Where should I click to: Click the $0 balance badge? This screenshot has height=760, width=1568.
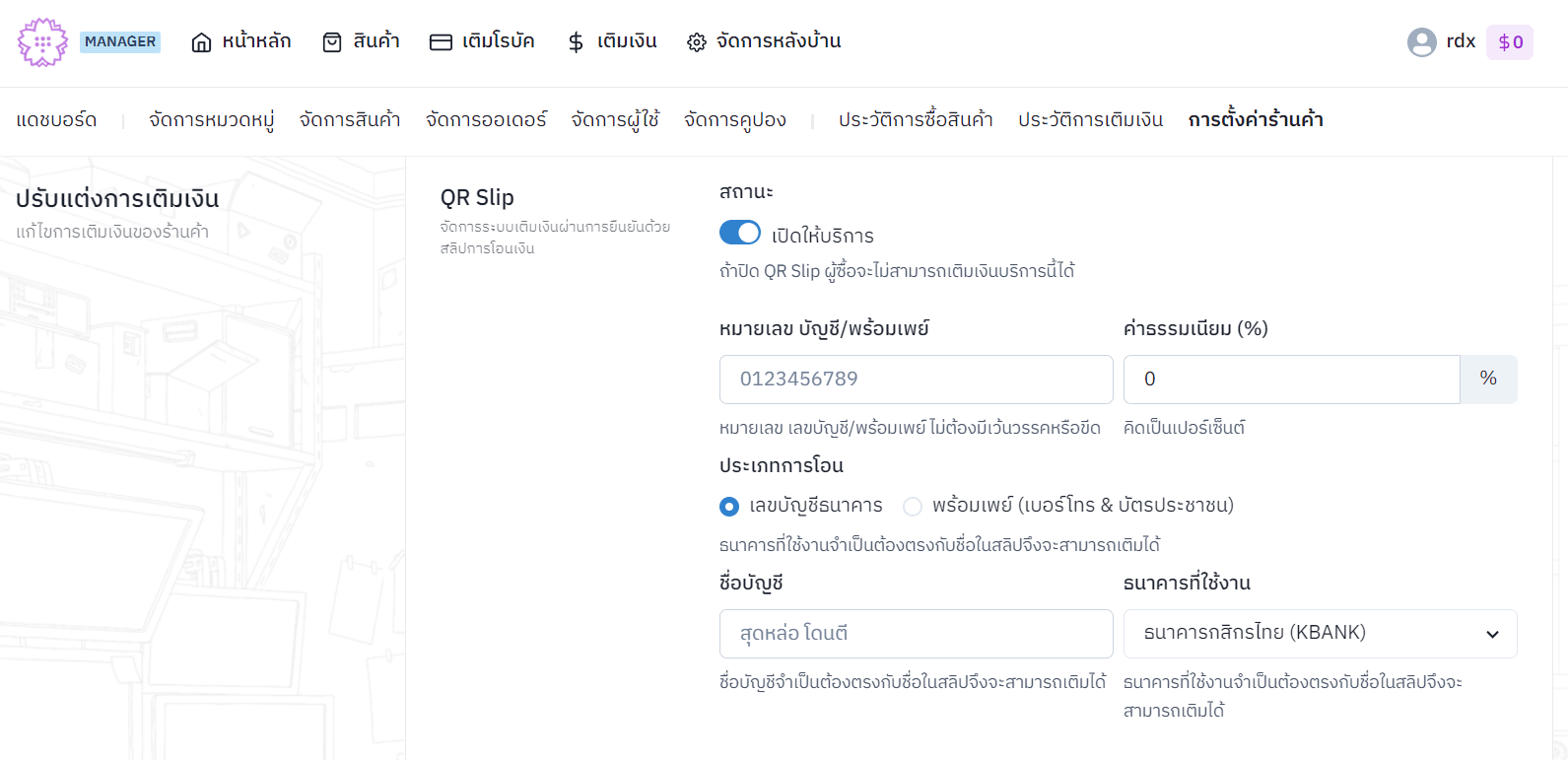[1510, 42]
